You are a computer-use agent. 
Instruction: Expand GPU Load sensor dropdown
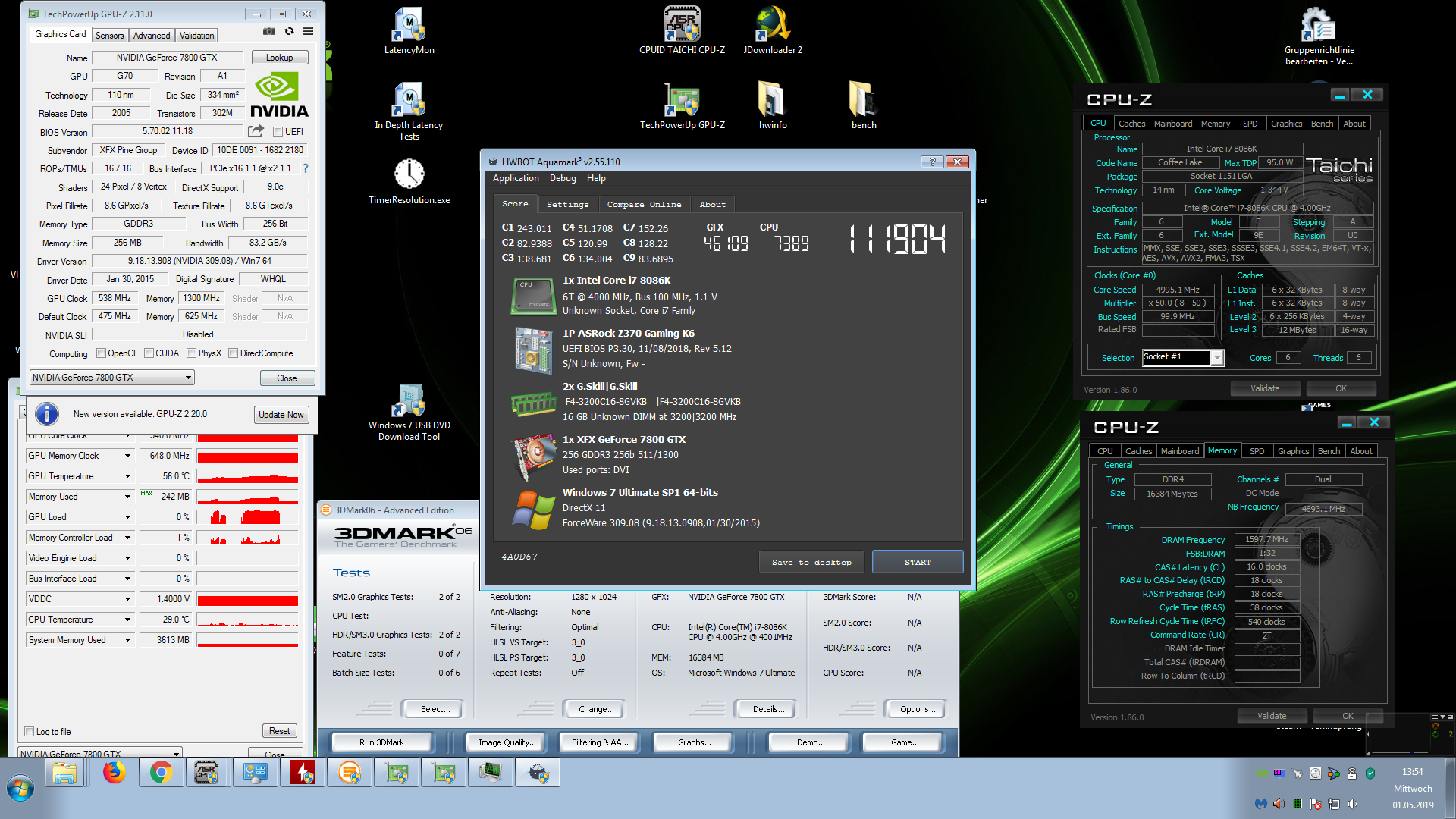(127, 517)
